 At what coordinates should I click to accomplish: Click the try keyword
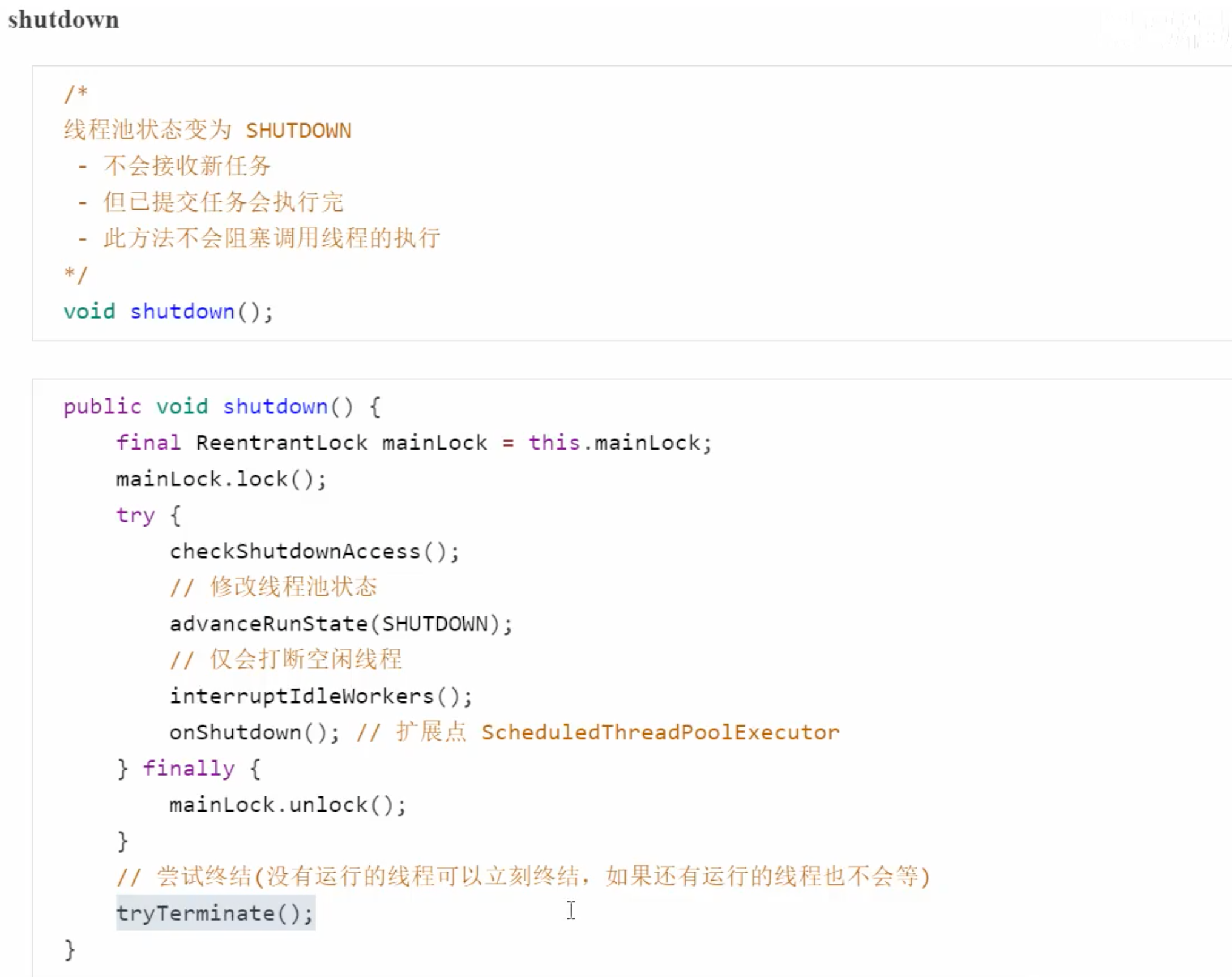[135, 515]
